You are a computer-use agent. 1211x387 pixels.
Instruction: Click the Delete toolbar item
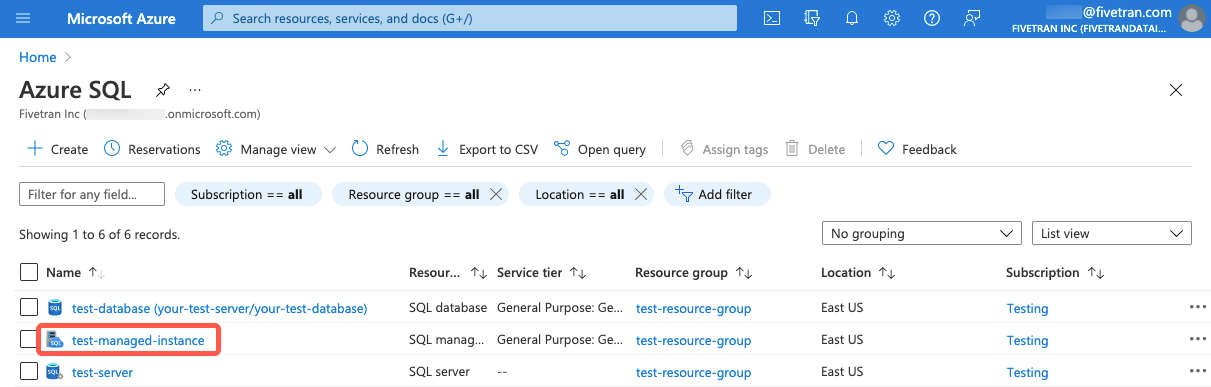815,149
